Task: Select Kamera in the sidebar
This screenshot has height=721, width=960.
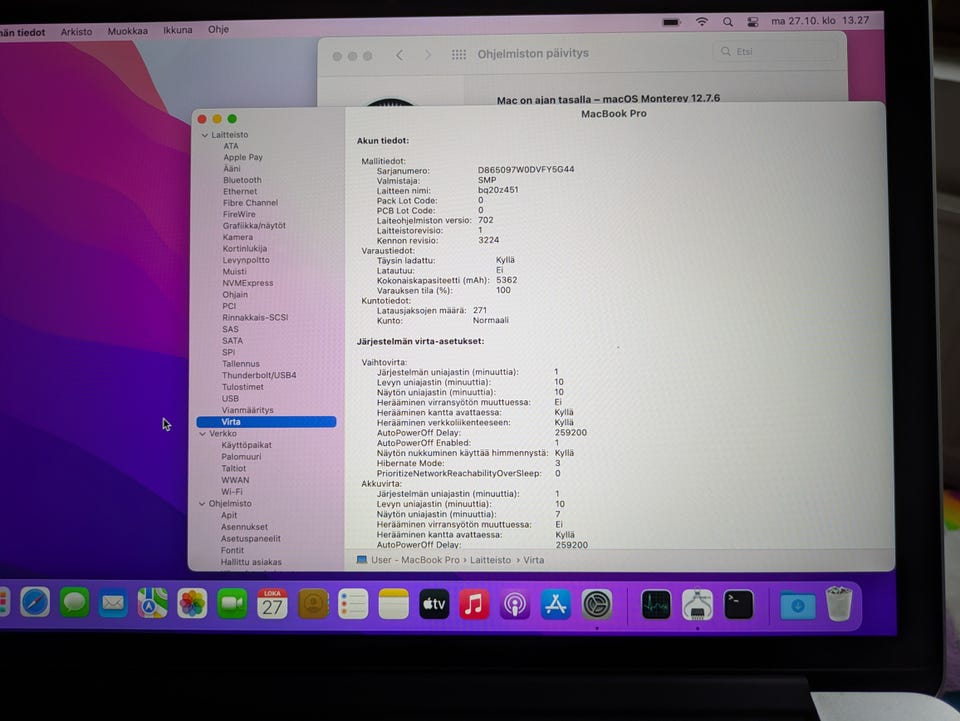Action: 238,237
